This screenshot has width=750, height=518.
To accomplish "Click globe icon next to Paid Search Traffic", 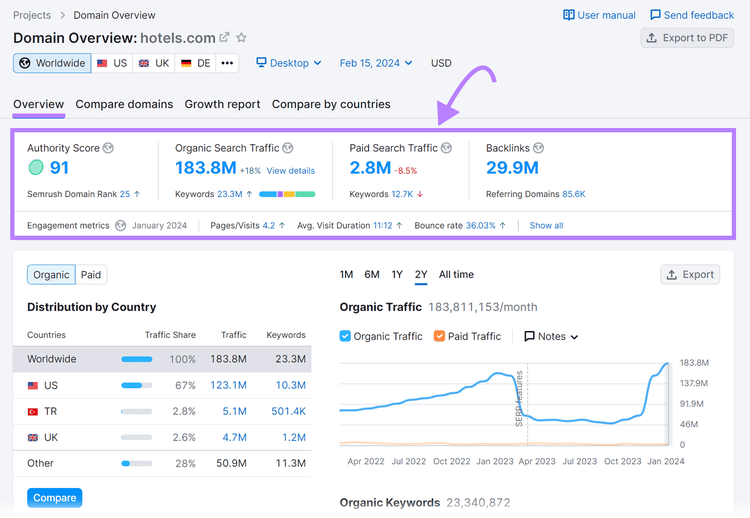I will click(x=446, y=148).
